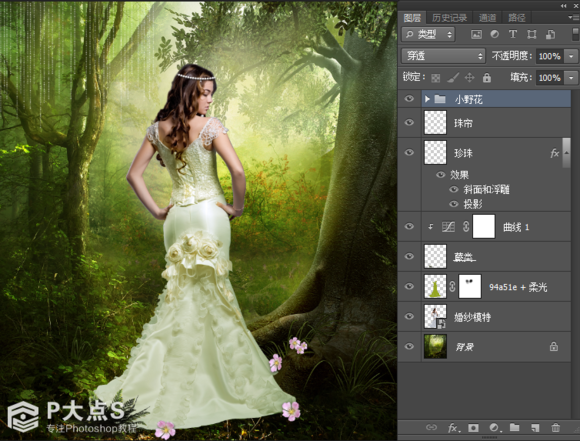
Task: Click the lock image pixels brush icon
Action: 453,77
